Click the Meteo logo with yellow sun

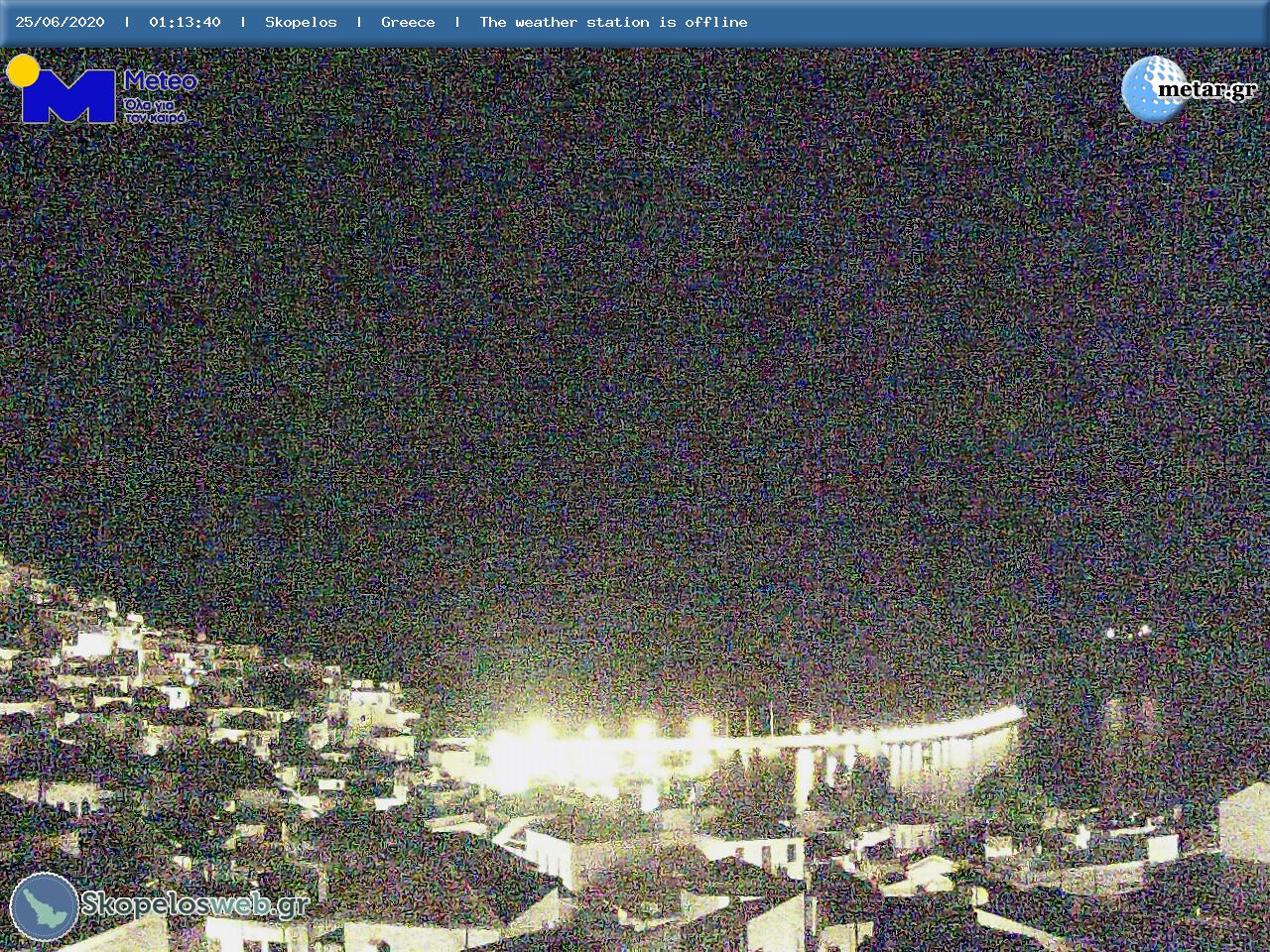101,89
